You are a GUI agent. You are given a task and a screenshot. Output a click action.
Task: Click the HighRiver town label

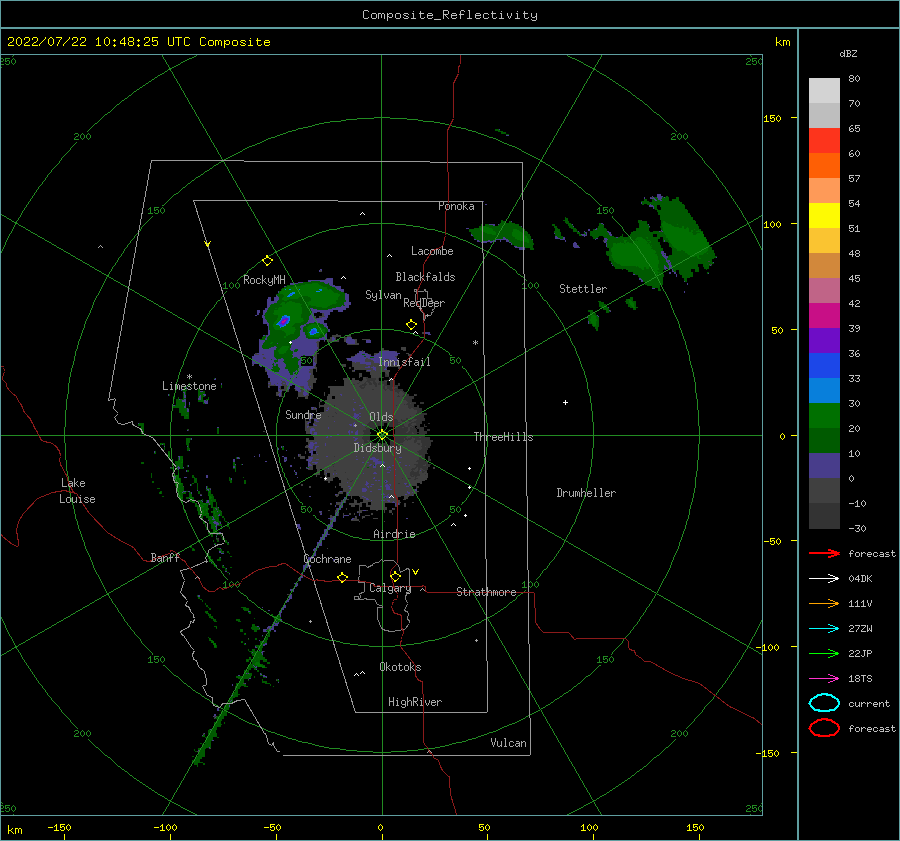[x=415, y=702]
